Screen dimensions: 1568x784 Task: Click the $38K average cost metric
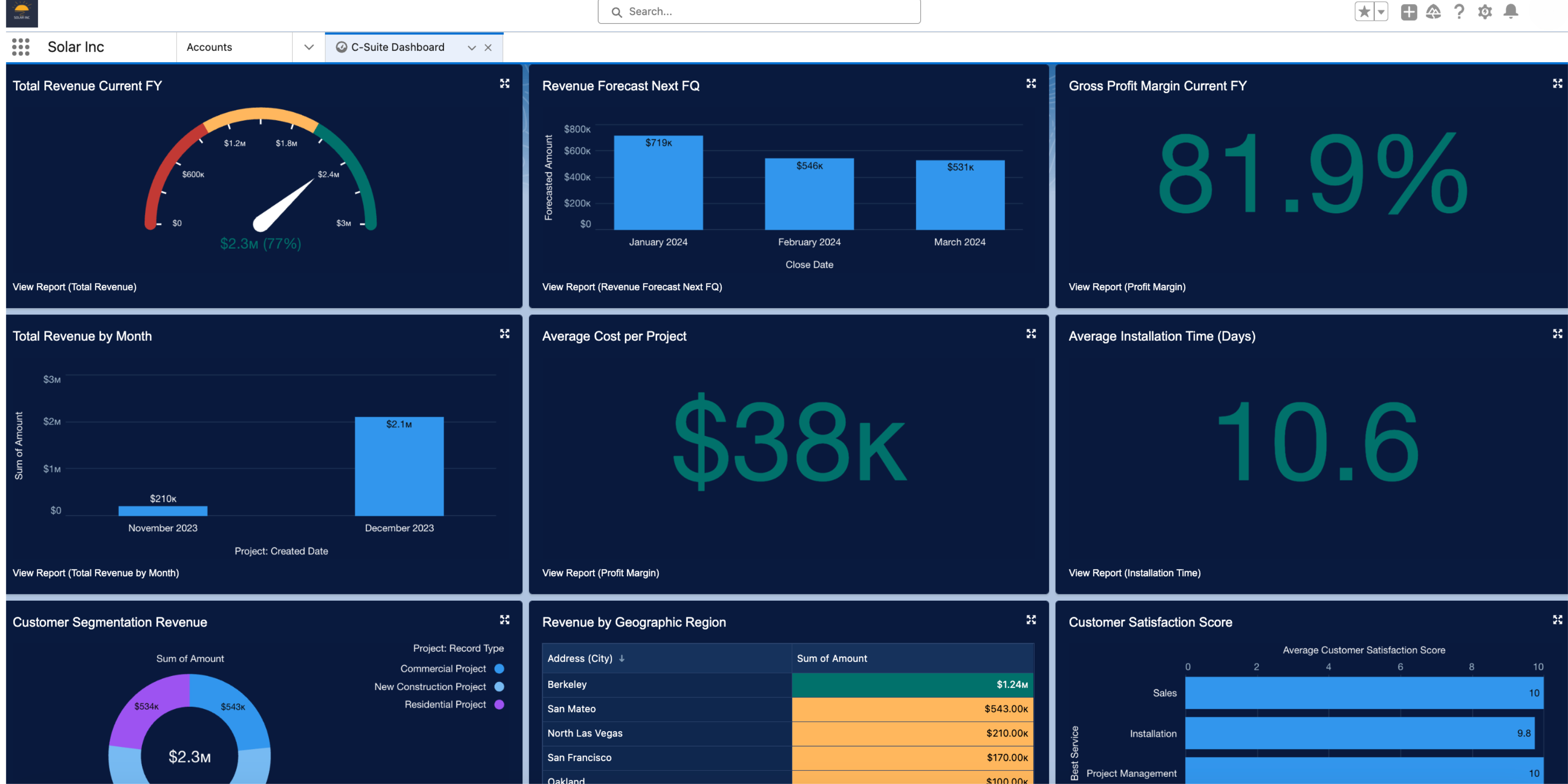[x=789, y=442]
